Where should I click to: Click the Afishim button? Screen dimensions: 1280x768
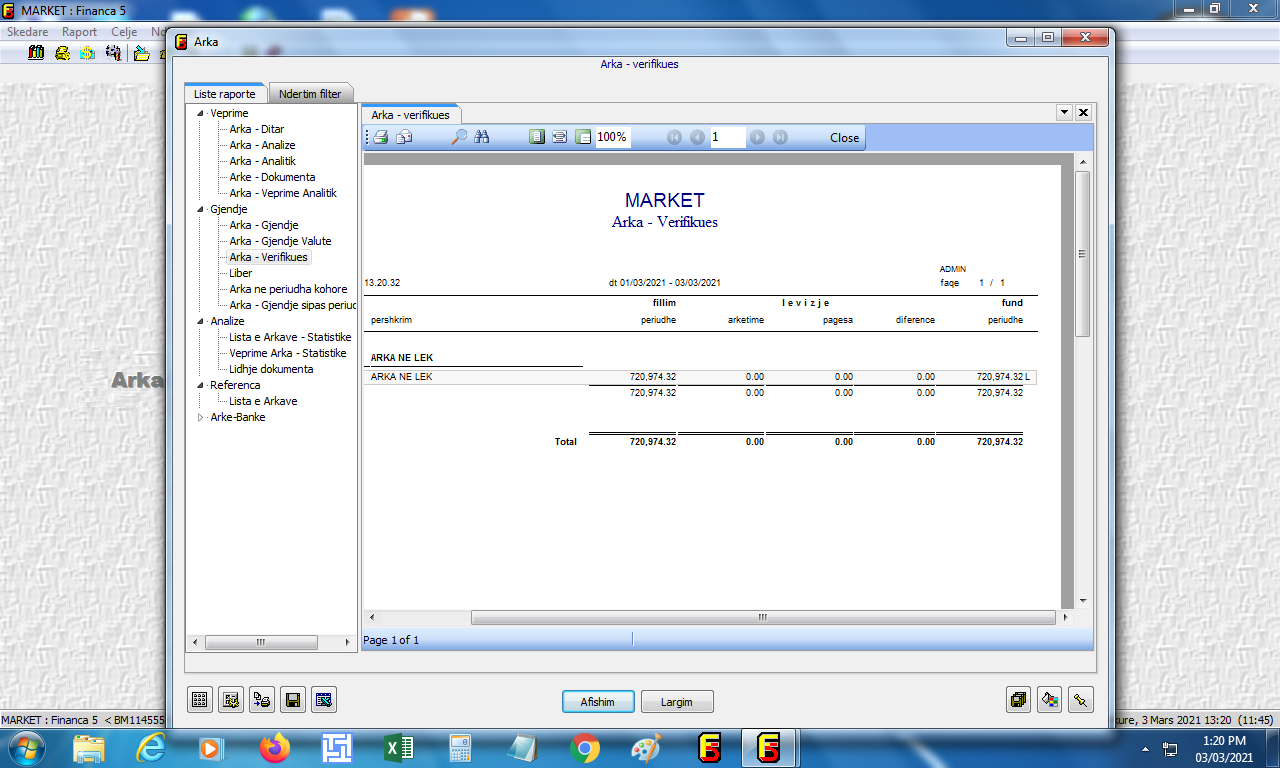[598, 702]
